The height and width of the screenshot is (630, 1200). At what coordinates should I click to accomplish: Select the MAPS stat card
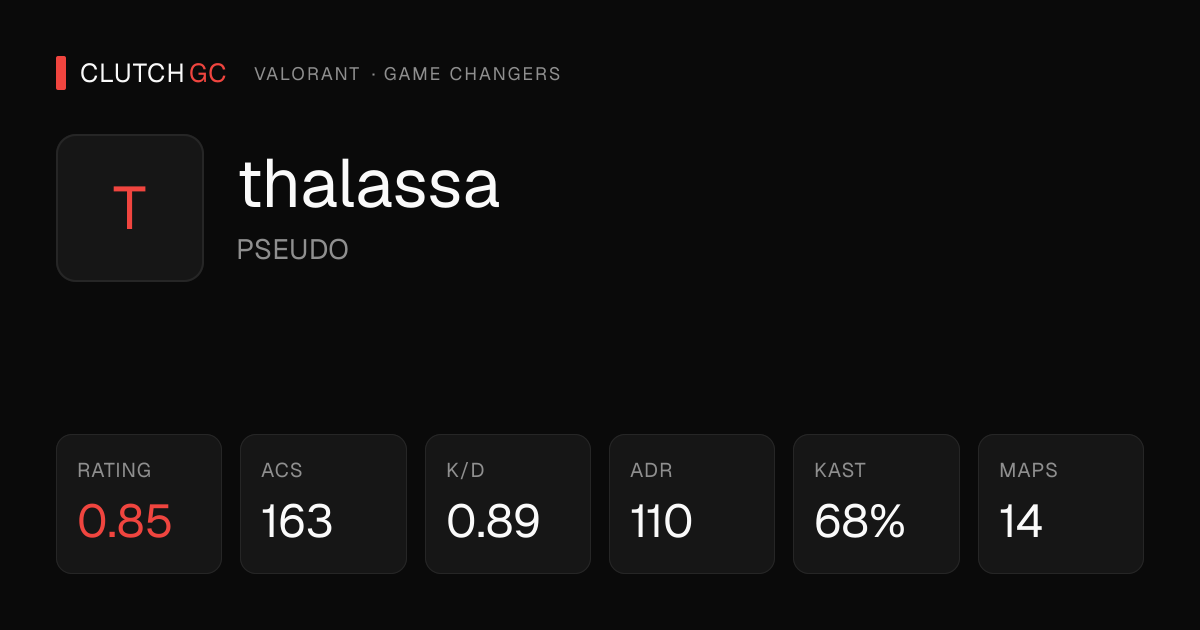pos(1061,504)
